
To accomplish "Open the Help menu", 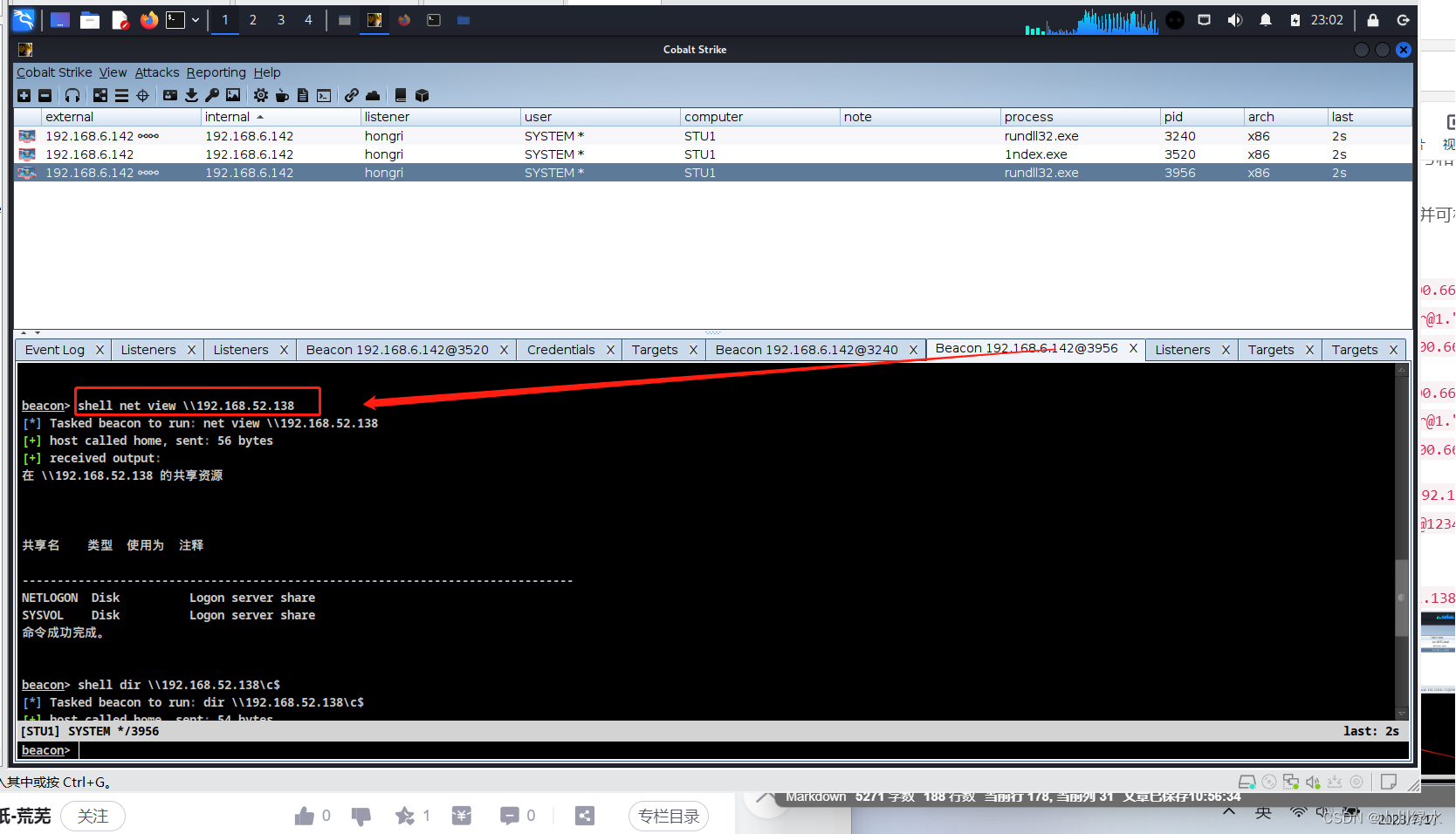I will tap(267, 72).
